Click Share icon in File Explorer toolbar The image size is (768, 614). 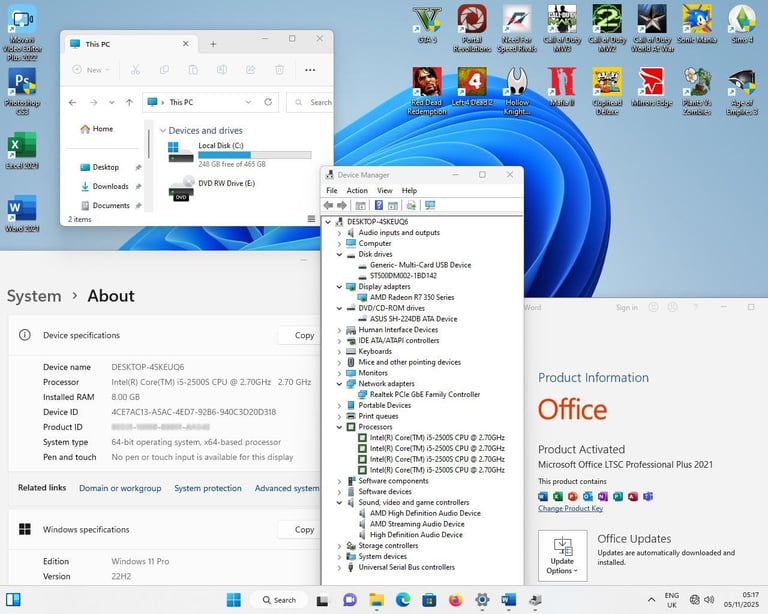pos(251,70)
